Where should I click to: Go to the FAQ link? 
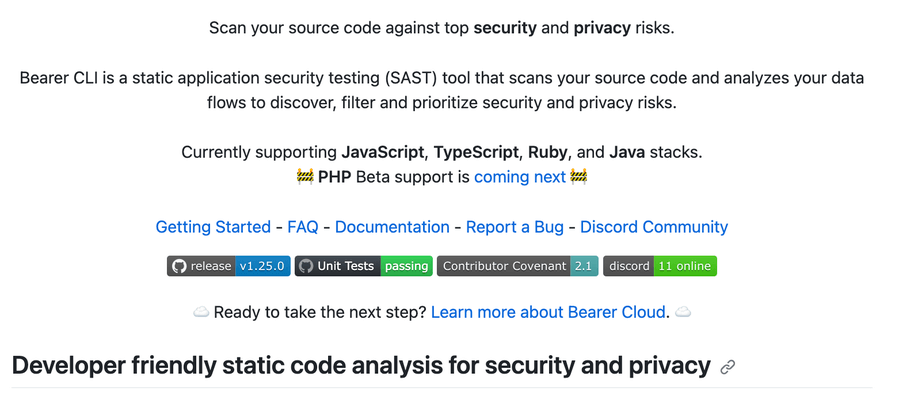(x=303, y=227)
